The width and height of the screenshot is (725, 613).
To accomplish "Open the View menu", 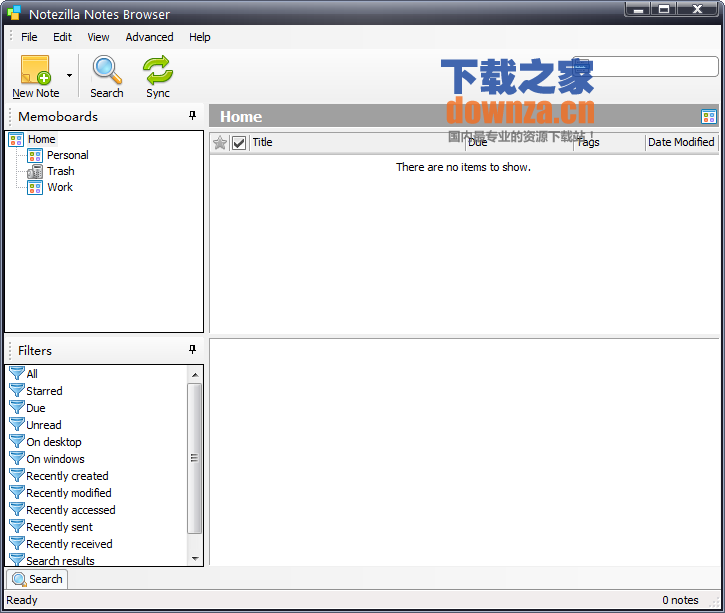I will (x=98, y=37).
